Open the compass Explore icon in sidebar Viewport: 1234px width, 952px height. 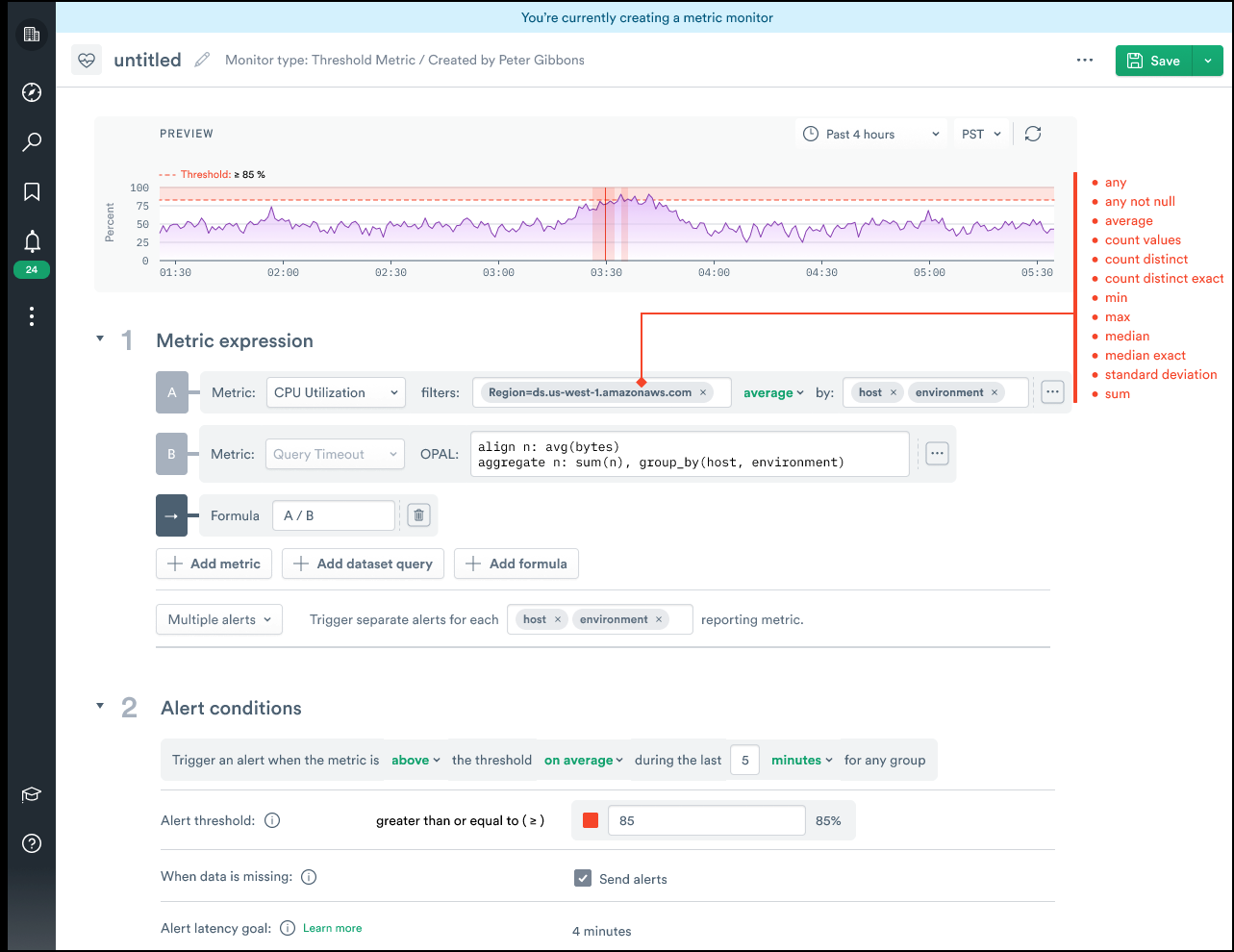tap(32, 92)
